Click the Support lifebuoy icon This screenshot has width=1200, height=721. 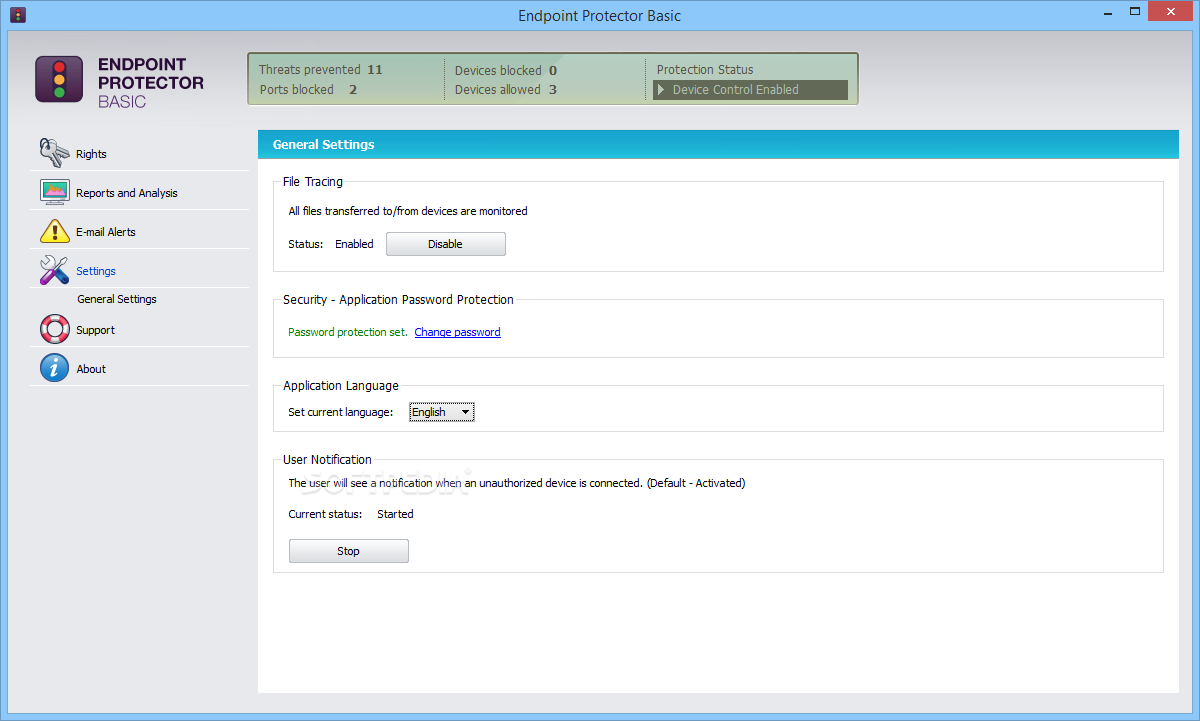pyautogui.click(x=54, y=329)
